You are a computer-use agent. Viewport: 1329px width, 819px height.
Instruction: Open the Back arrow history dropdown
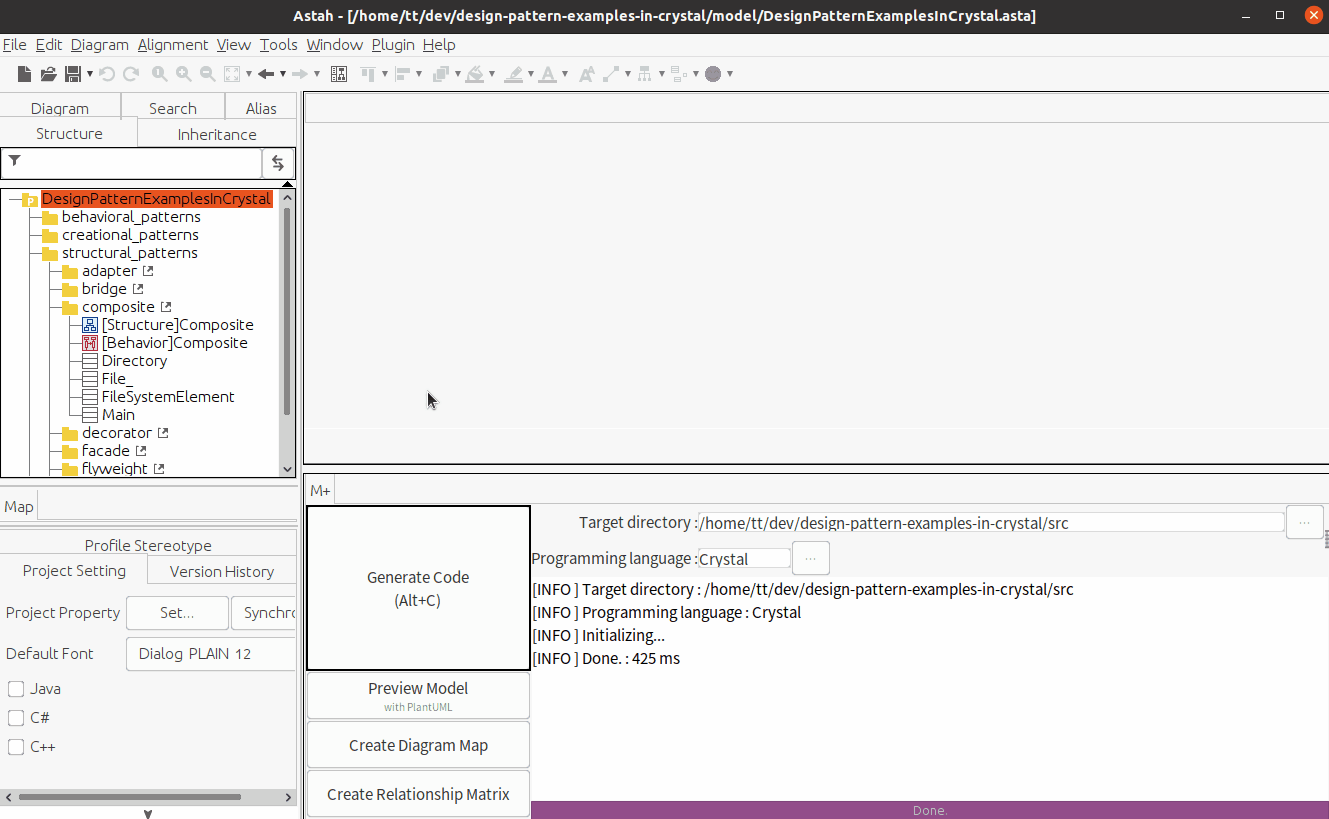(283, 74)
